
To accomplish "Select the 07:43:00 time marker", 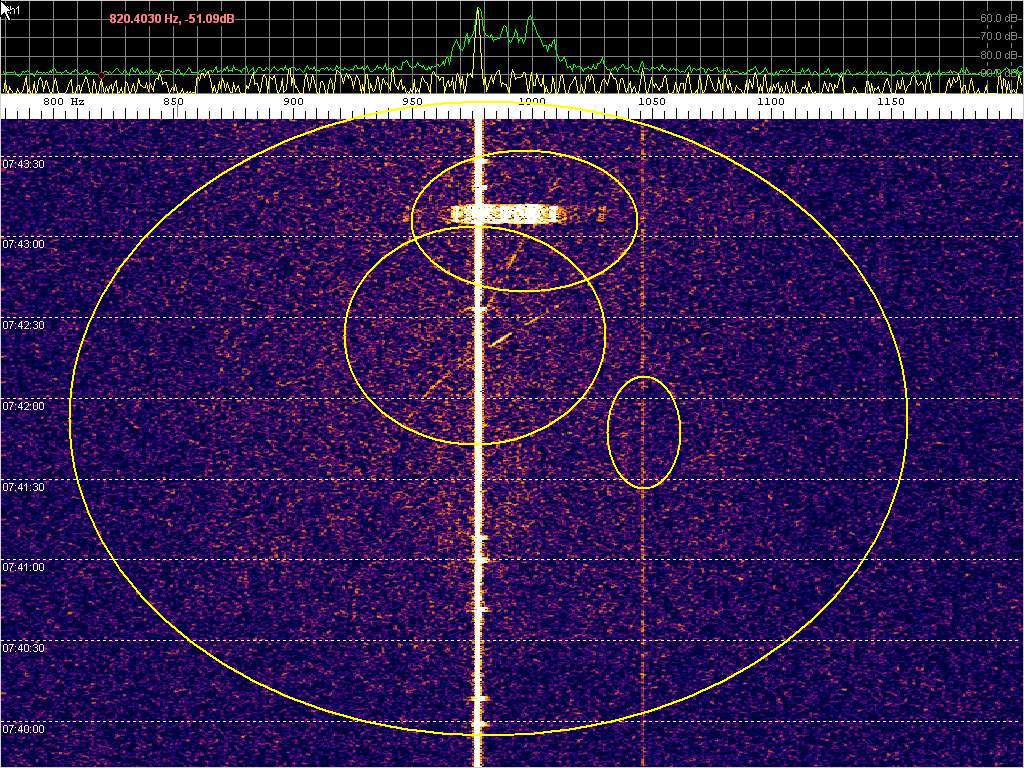I will click(x=23, y=245).
